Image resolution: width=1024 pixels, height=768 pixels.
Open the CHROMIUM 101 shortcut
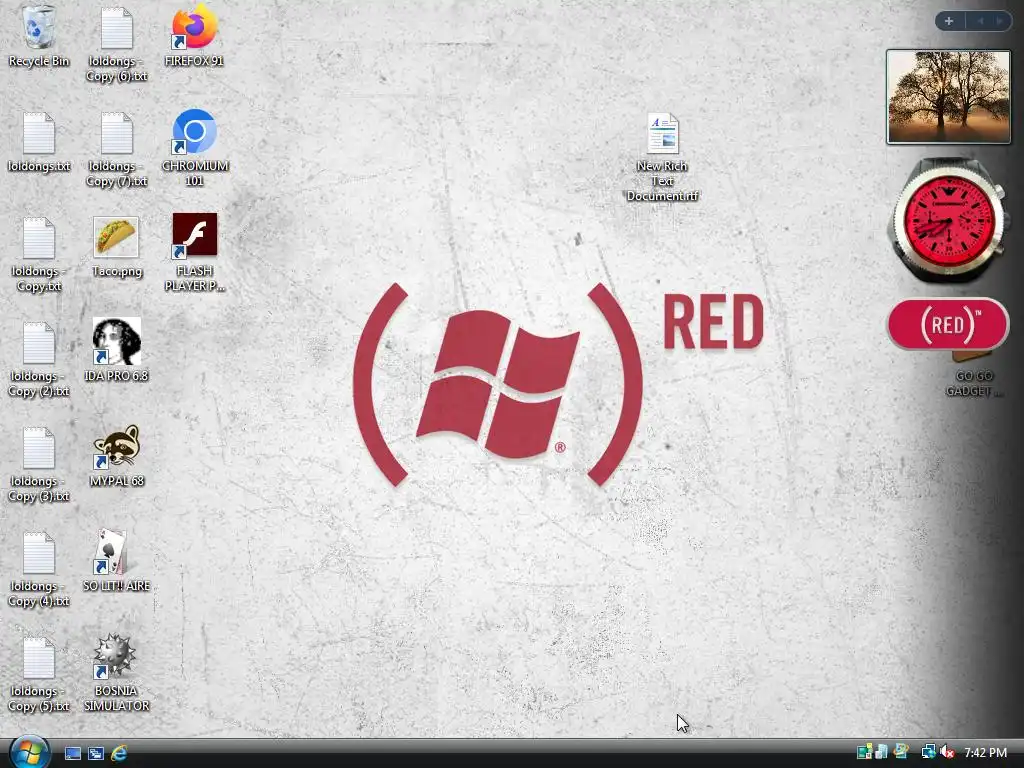click(x=195, y=148)
